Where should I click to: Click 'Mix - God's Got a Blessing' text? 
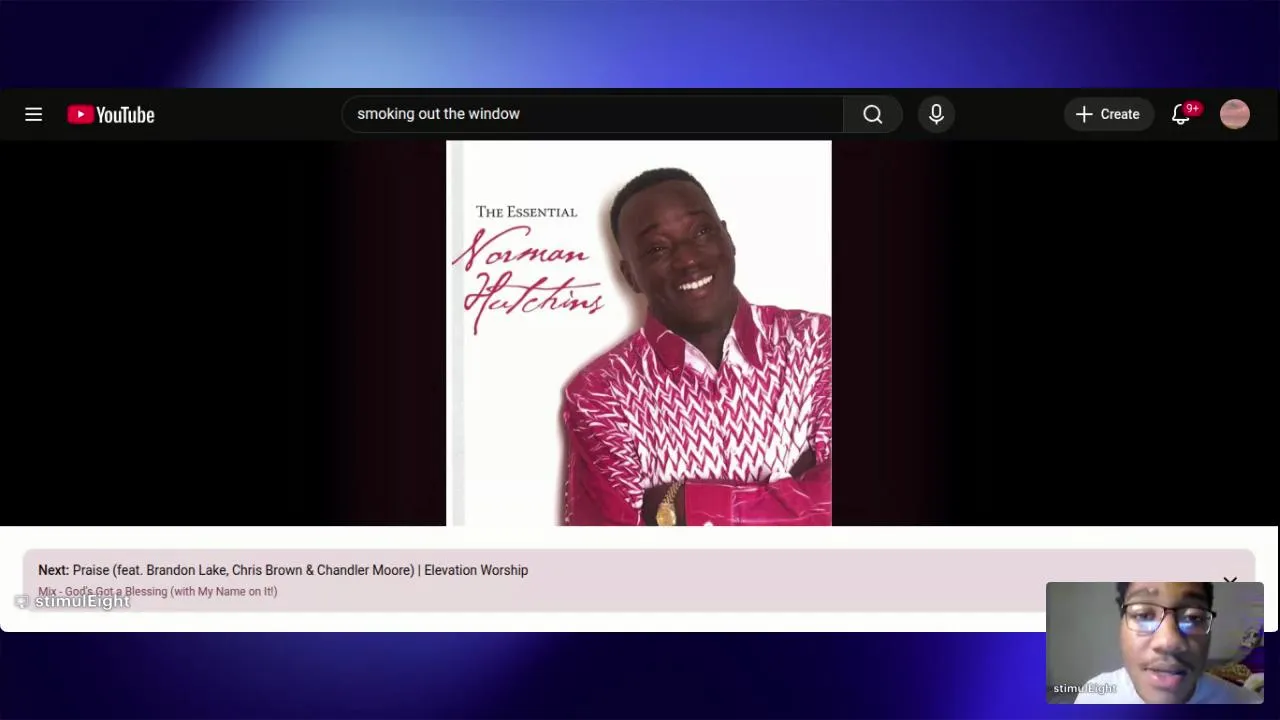(157, 592)
